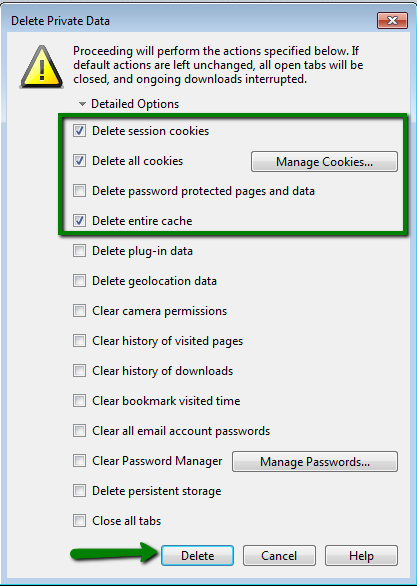The width and height of the screenshot is (417, 586).
Task: Uncheck Delete session cookies
Action: pos(79,131)
